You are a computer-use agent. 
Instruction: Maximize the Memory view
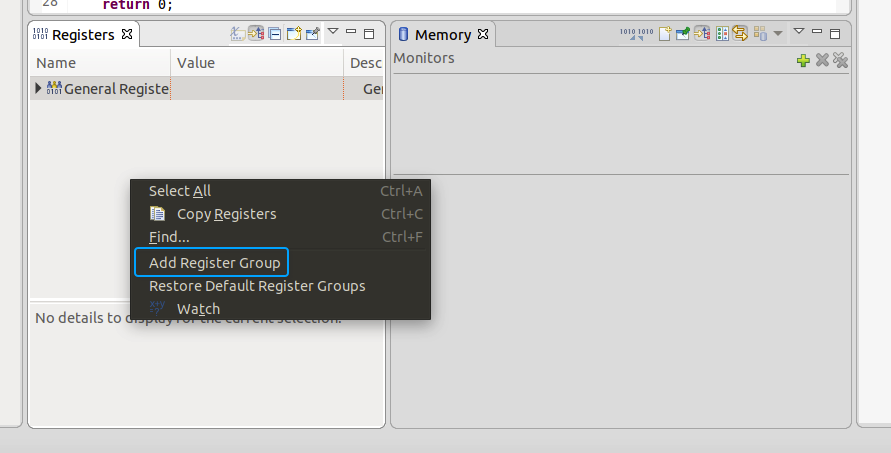(835, 34)
